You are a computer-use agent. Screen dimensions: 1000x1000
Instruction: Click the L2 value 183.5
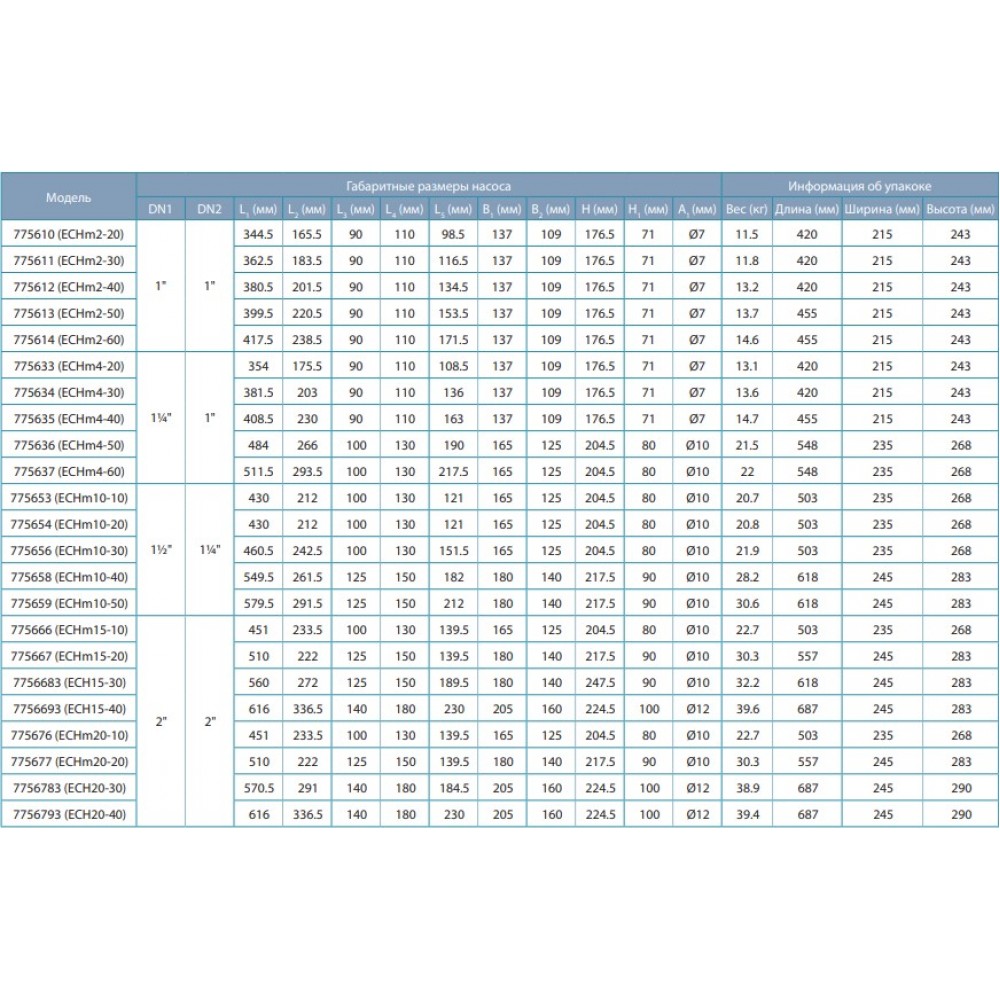[307, 260]
